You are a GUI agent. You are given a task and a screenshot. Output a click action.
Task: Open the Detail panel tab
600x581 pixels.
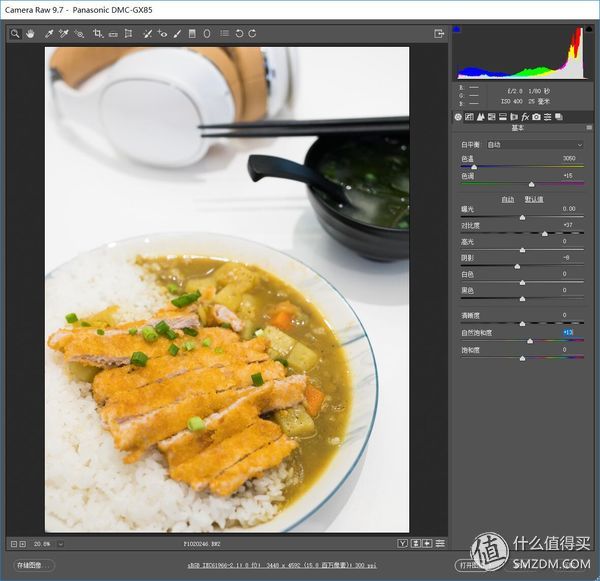click(x=481, y=117)
